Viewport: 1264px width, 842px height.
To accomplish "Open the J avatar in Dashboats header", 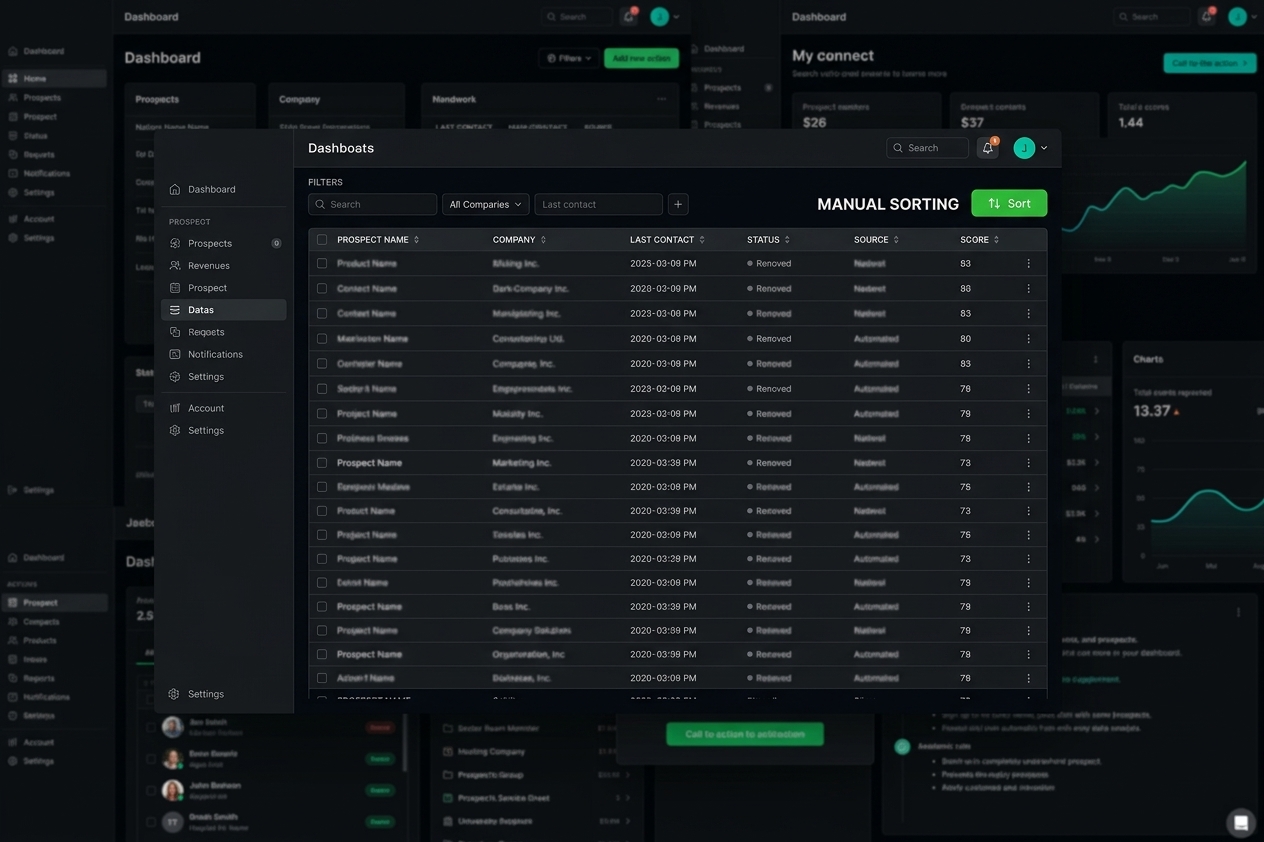I will (x=1024, y=148).
